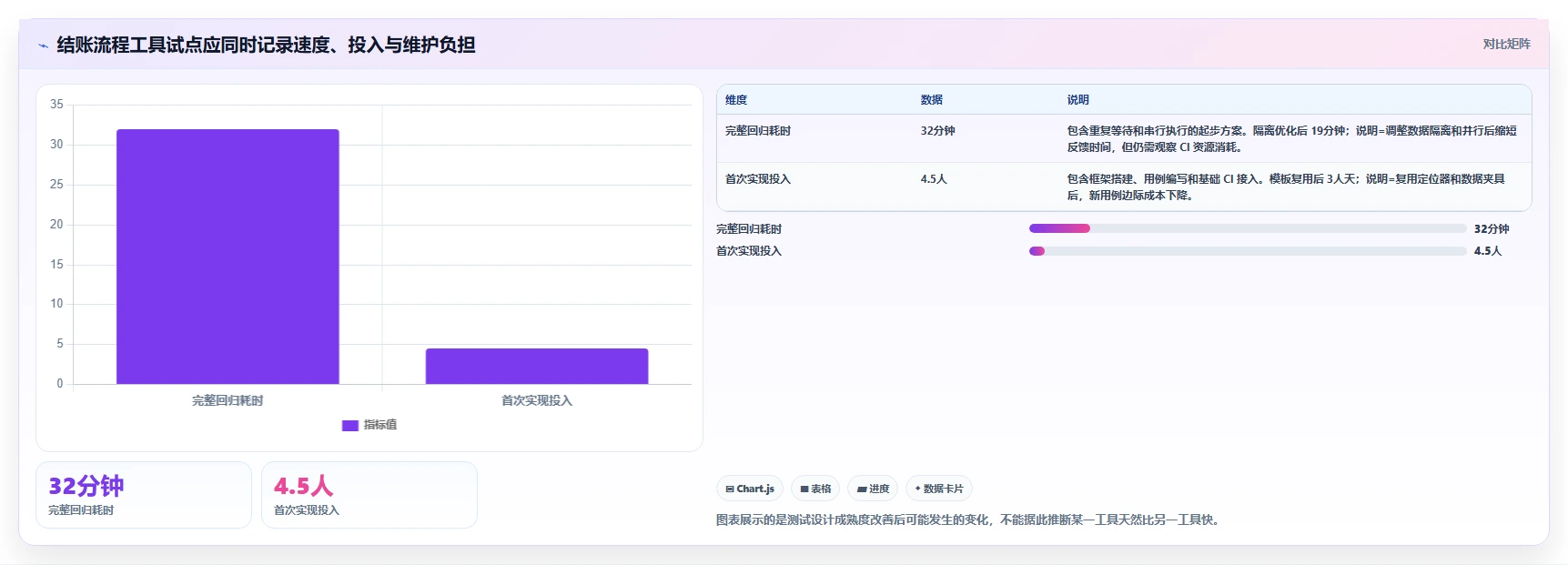
Task: Click description starting 包含重复等待
Action: point(1292,139)
